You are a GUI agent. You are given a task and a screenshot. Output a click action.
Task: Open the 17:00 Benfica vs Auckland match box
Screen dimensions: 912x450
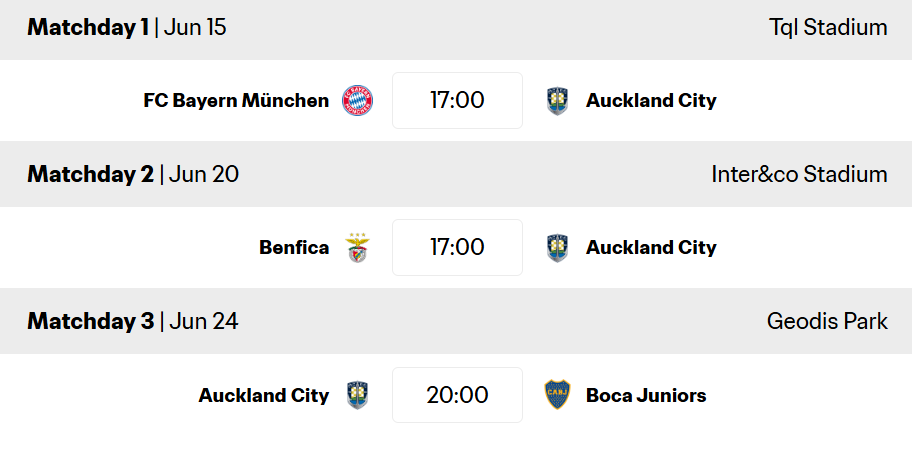click(x=457, y=247)
